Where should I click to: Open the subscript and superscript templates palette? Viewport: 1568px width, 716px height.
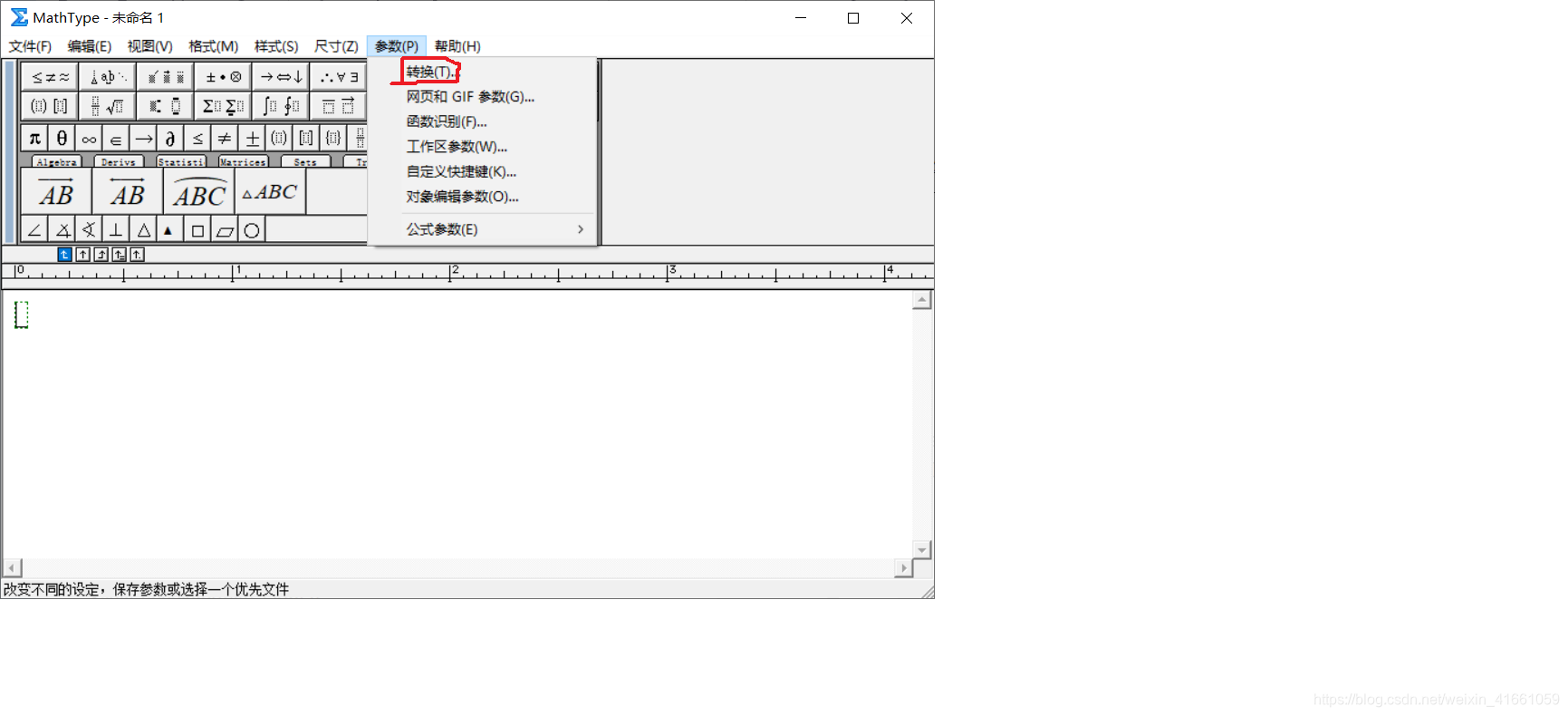pyautogui.click(x=166, y=106)
